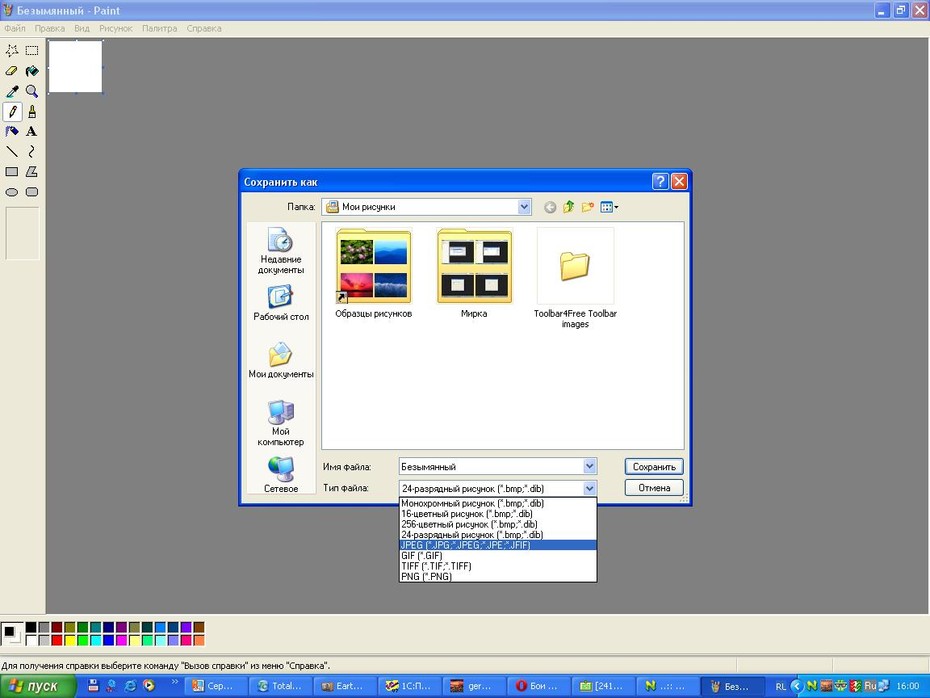Select GIF file type option
The height and width of the screenshot is (698, 930).
[x=498, y=556]
